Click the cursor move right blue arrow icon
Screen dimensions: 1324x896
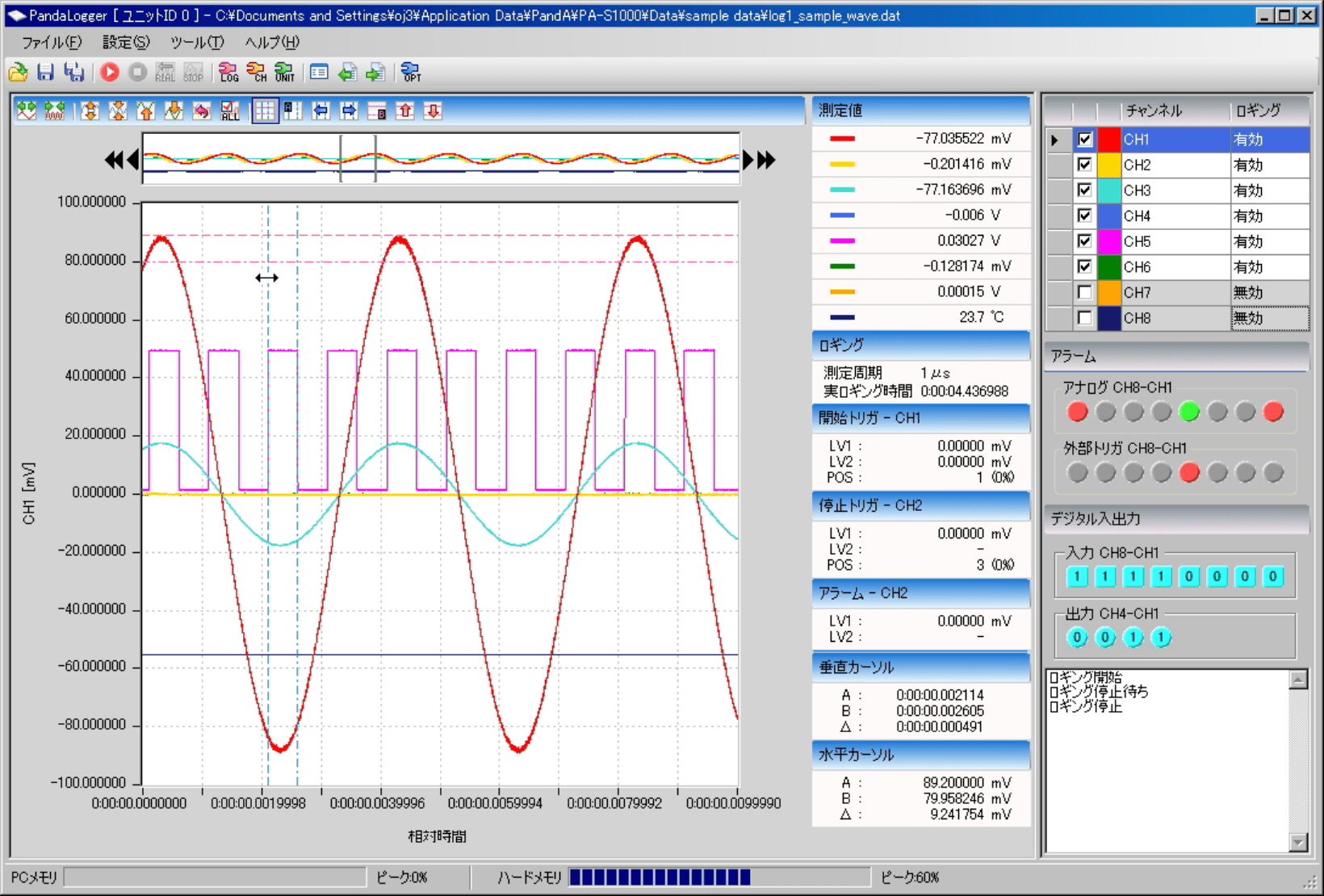click(x=349, y=111)
